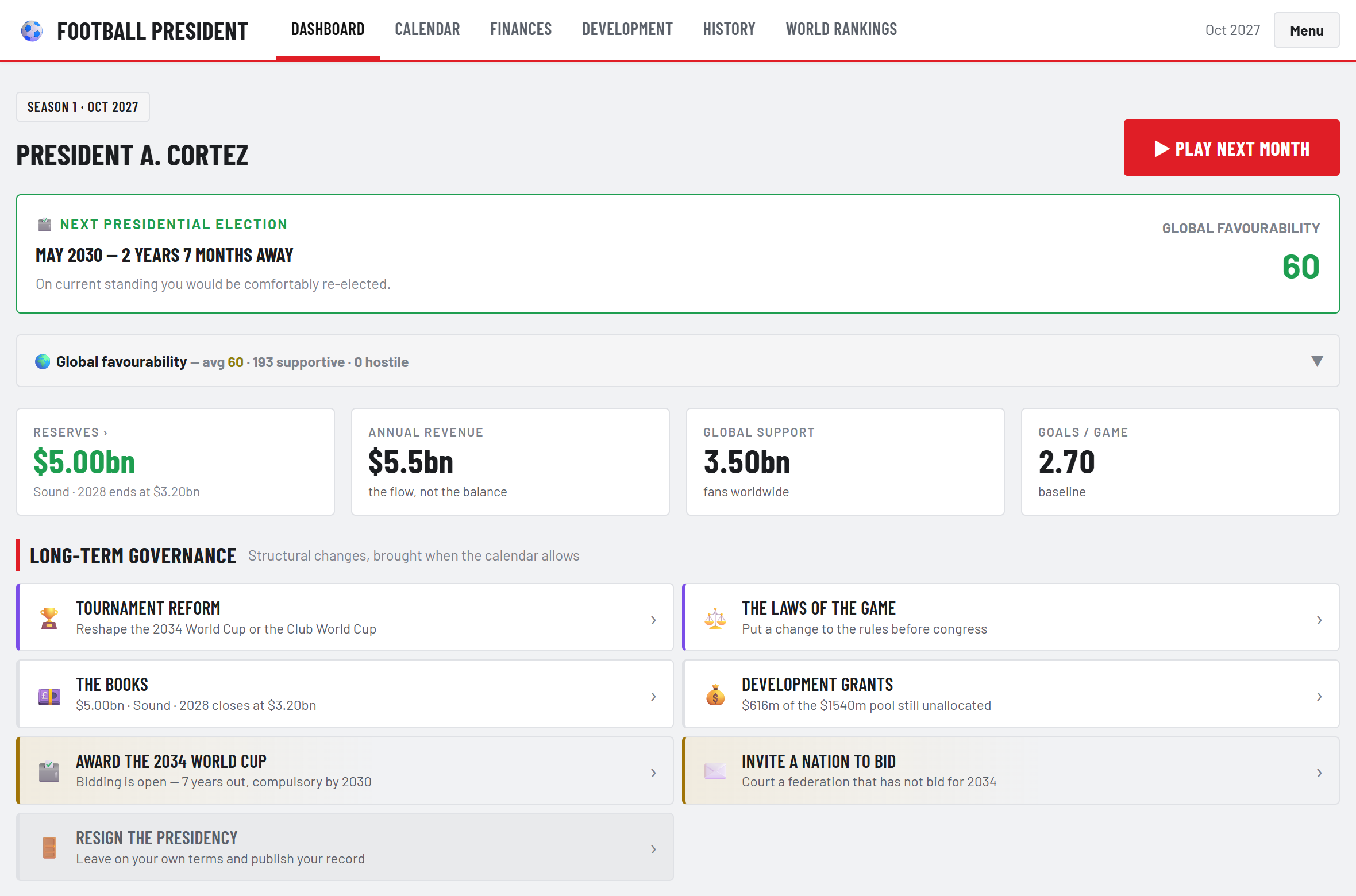This screenshot has height=896, width=1356.
Task: Select Invite a Nation to Bid
Action: click(1011, 771)
